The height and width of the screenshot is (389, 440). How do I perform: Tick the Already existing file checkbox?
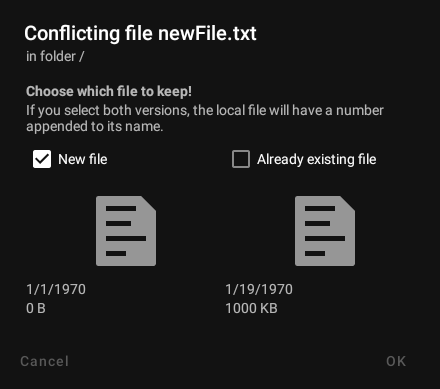(241, 159)
